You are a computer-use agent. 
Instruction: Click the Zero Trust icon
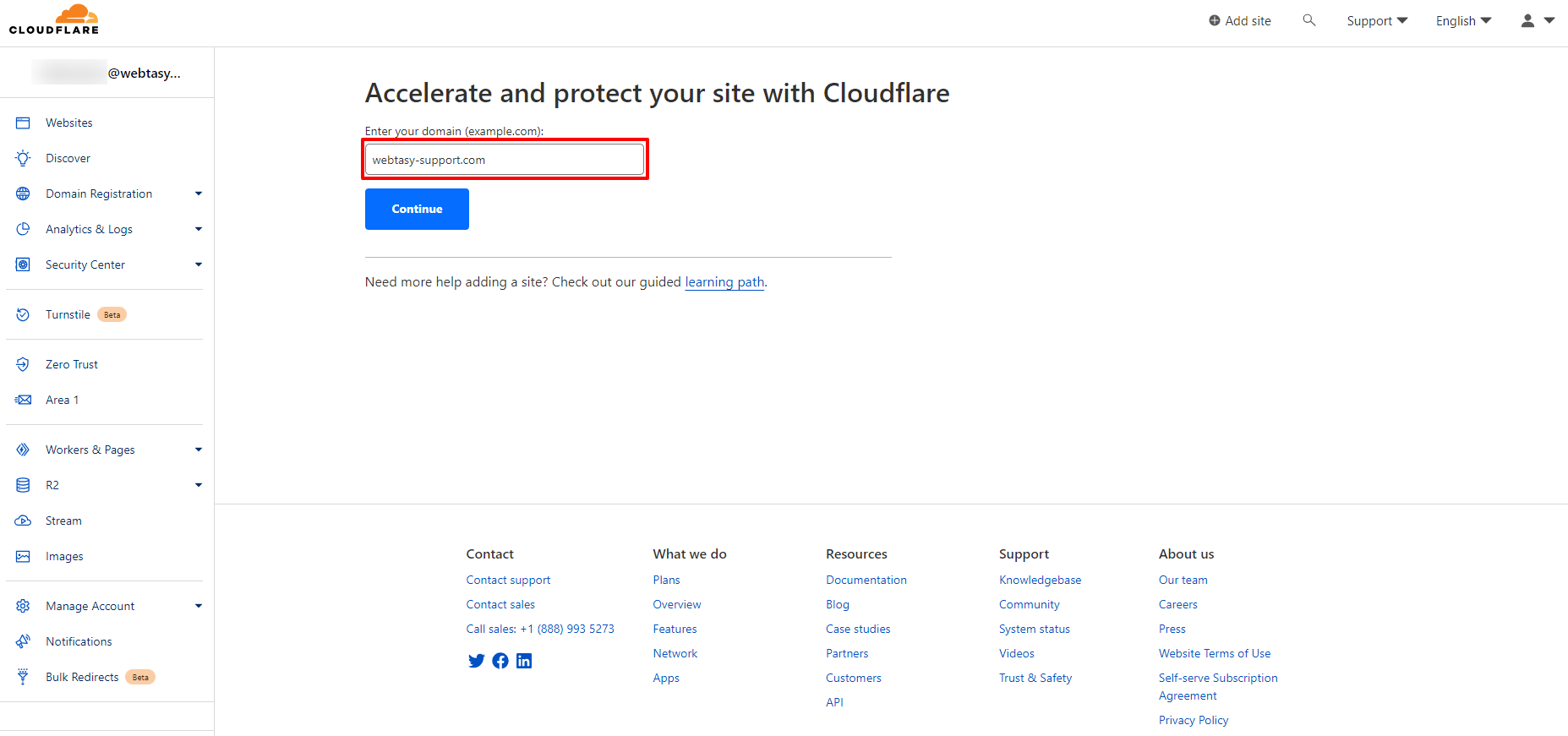tap(23, 364)
